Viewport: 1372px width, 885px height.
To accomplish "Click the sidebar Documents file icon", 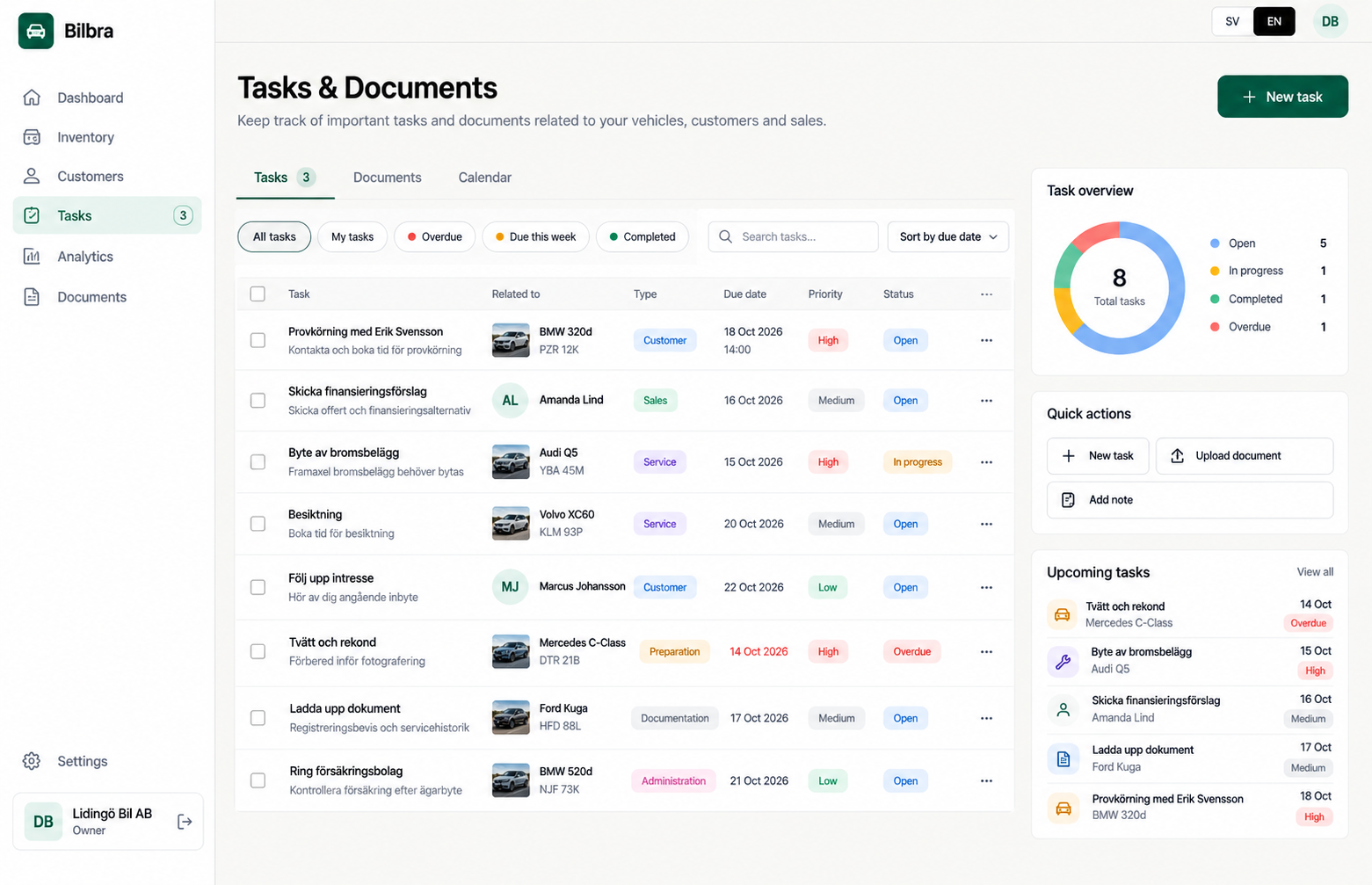I will click(x=32, y=297).
